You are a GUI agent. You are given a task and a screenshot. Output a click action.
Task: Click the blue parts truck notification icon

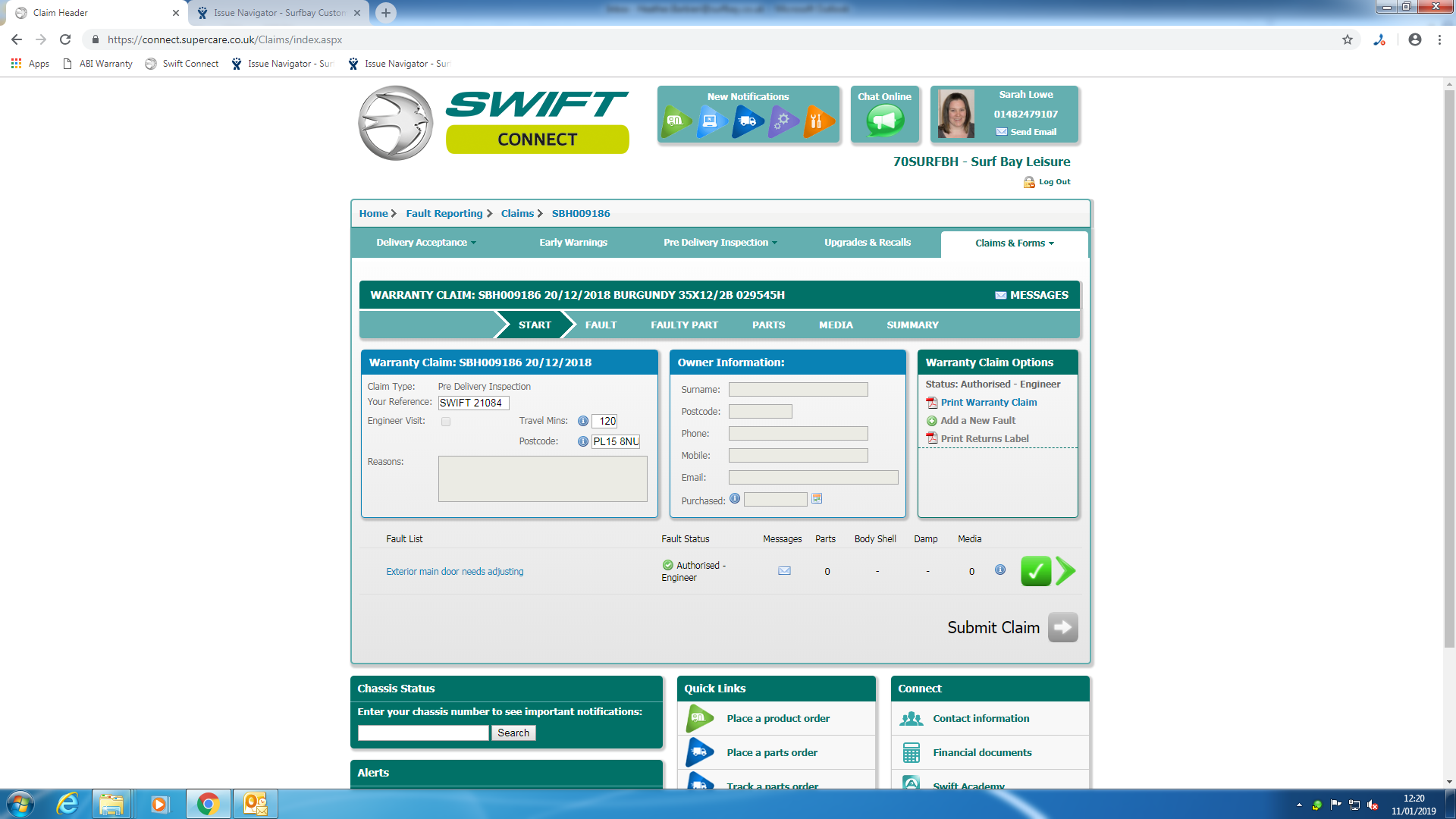point(747,121)
